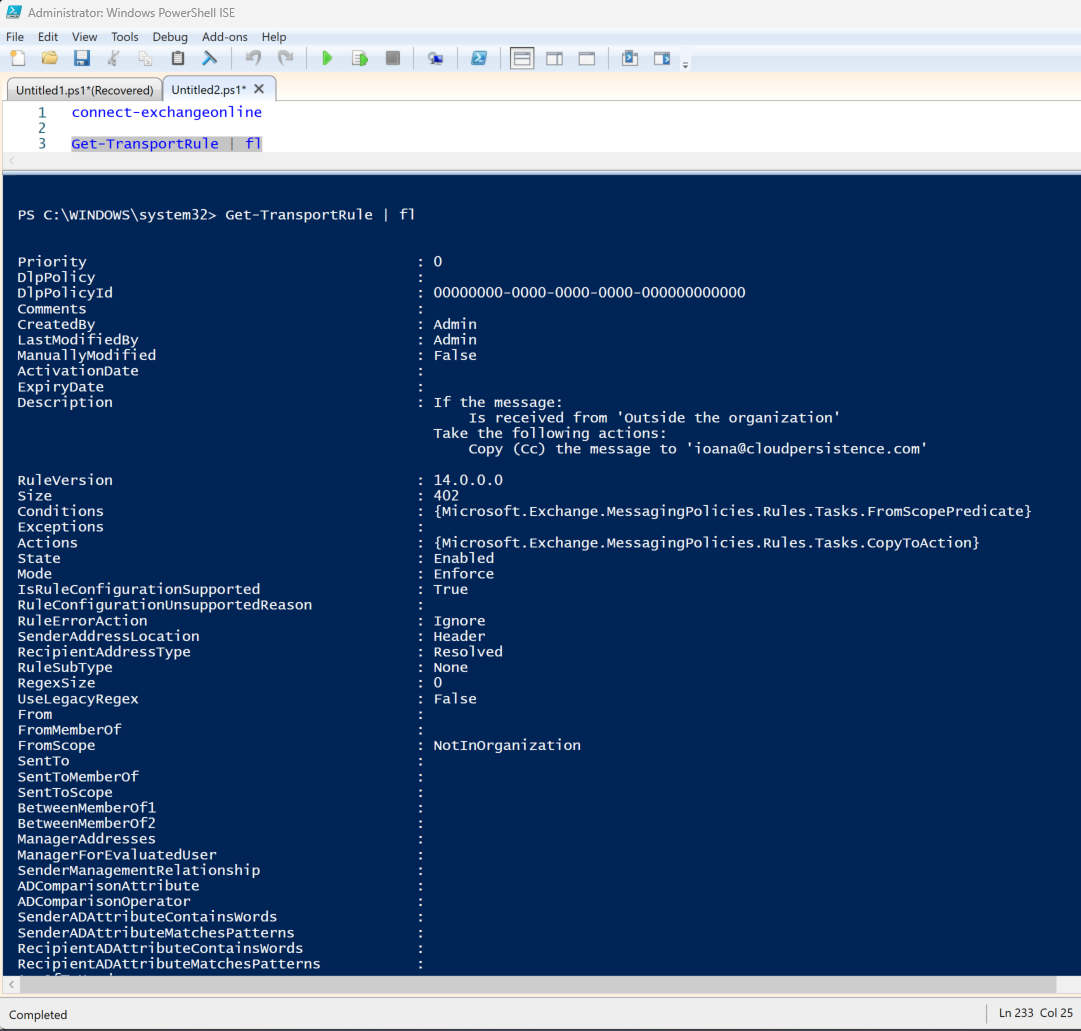The height and width of the screenshot is (1031, 1081).
Task: Click the FromScopePredicate Conditions value
Action: pyautogui.click(x=733, y=511)
